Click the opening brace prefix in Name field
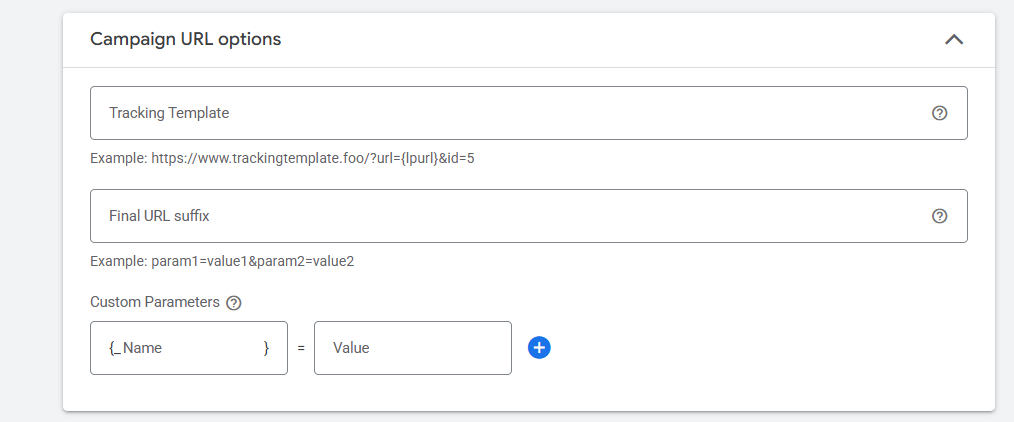The height and width of the screenshot is (422, 1014). pyautogui.click(x=113, y=348)
